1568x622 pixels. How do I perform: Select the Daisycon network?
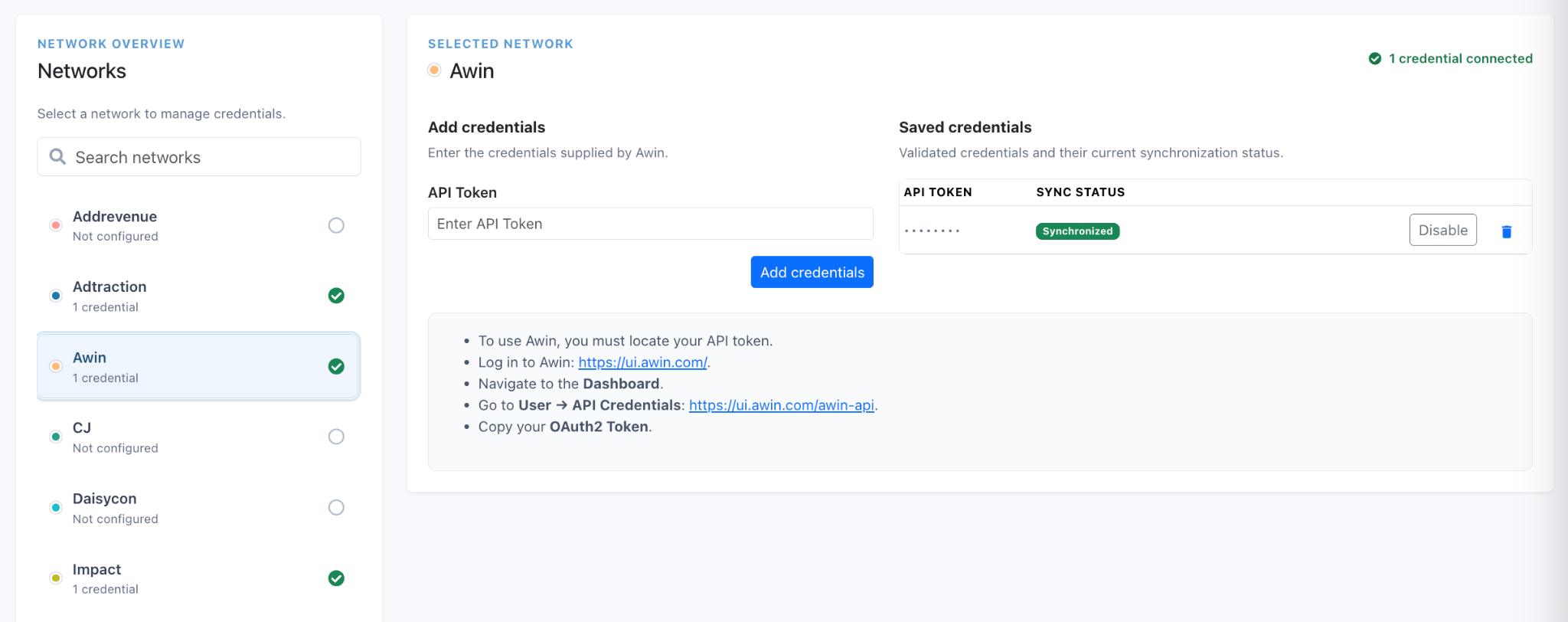click(199, 507)
